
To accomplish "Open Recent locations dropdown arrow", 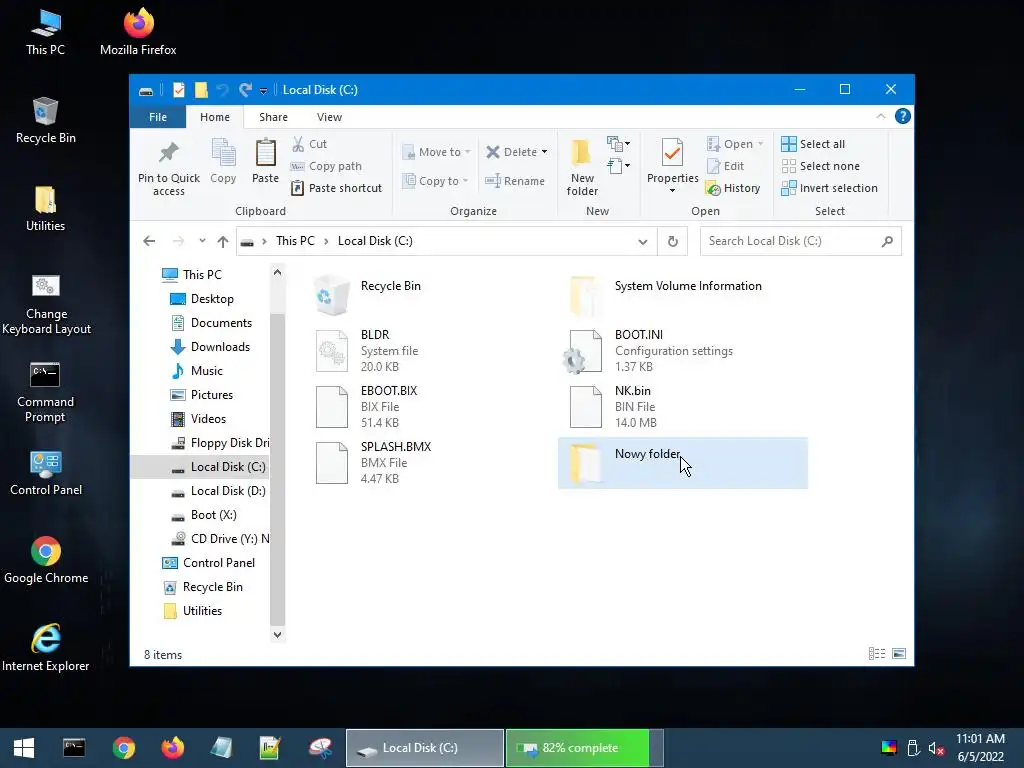I will click(202, 241).
